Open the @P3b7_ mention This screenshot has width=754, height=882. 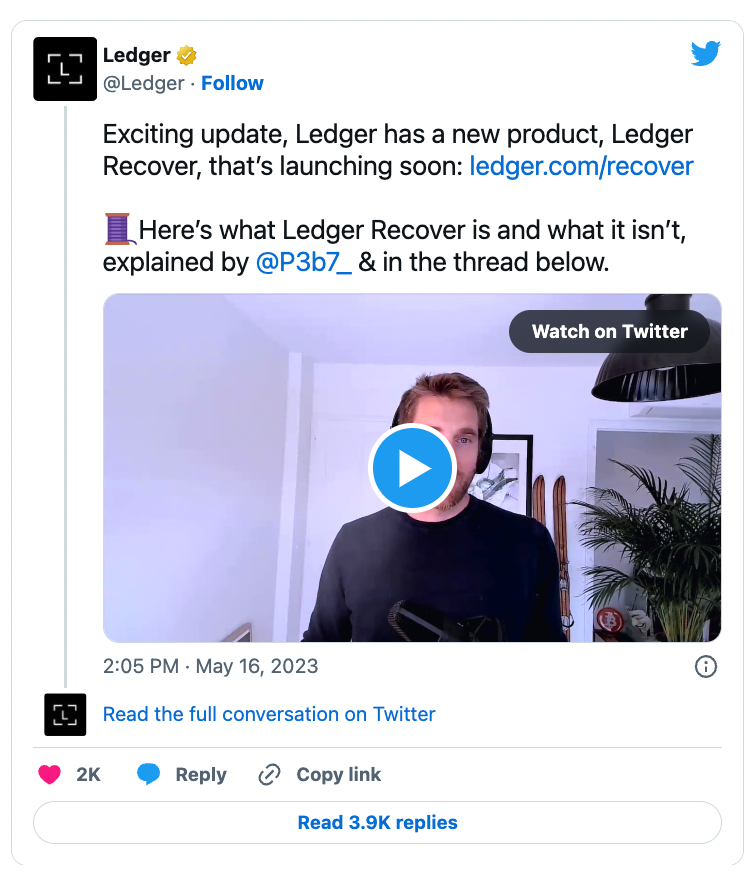[304, 263]
